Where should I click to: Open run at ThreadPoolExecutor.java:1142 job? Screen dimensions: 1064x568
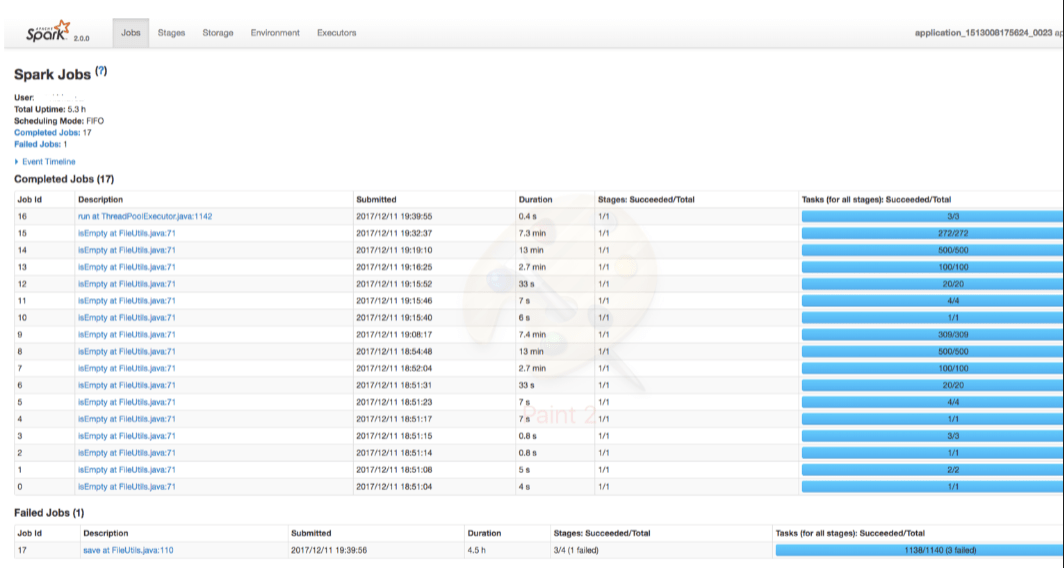pyautogui.click(x=145, y=216)
